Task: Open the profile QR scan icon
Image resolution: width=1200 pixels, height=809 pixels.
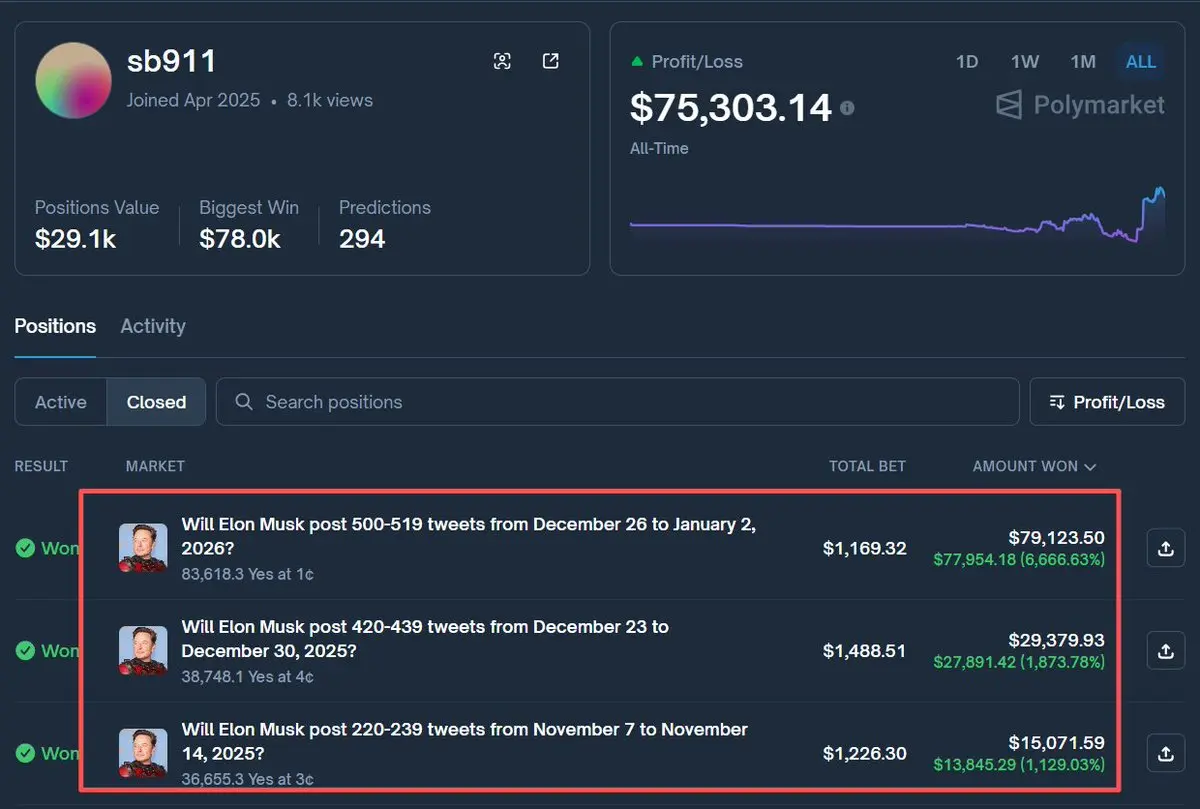Action: (x=502, y=62)
